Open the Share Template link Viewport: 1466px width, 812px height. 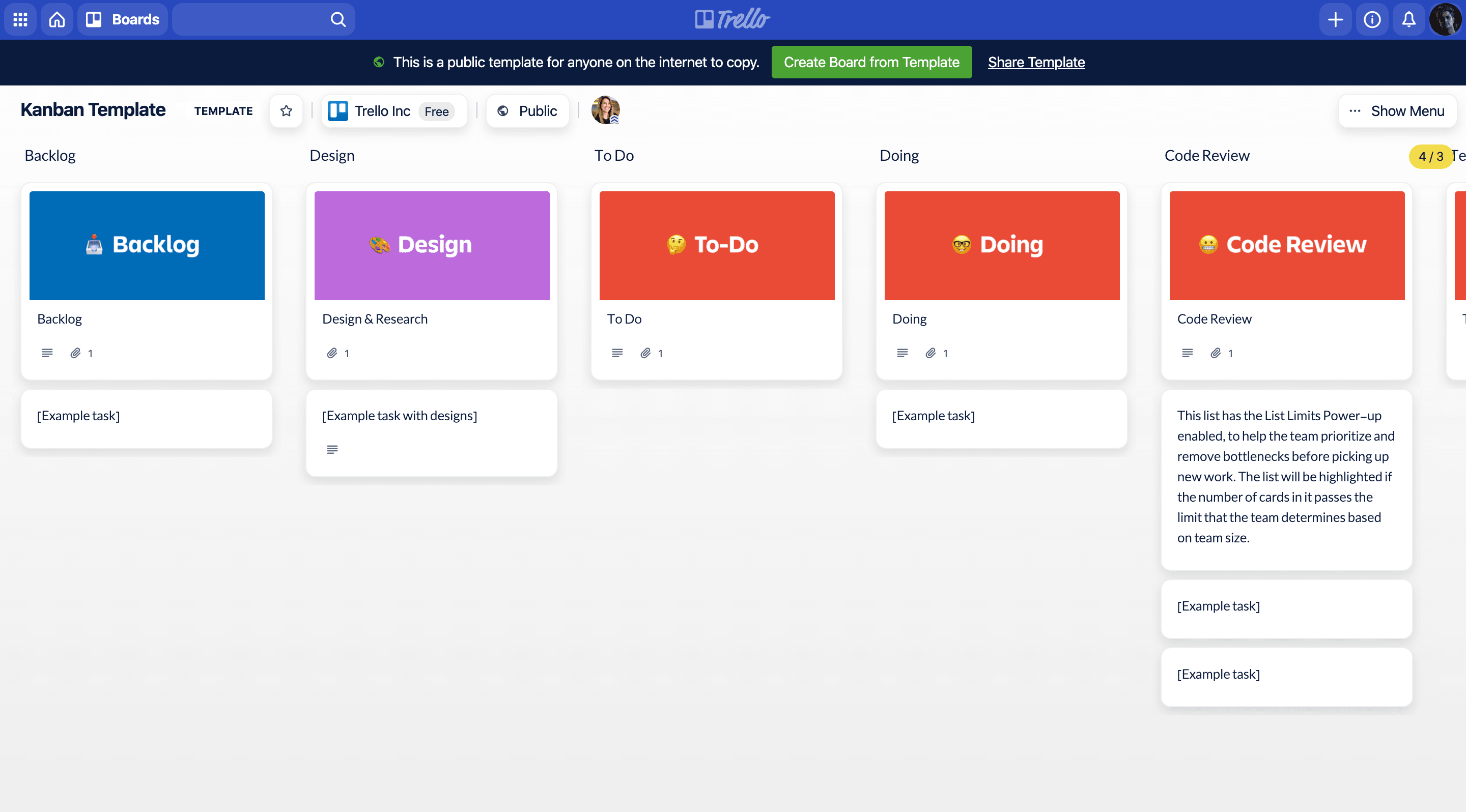[x=1036, y=62]
